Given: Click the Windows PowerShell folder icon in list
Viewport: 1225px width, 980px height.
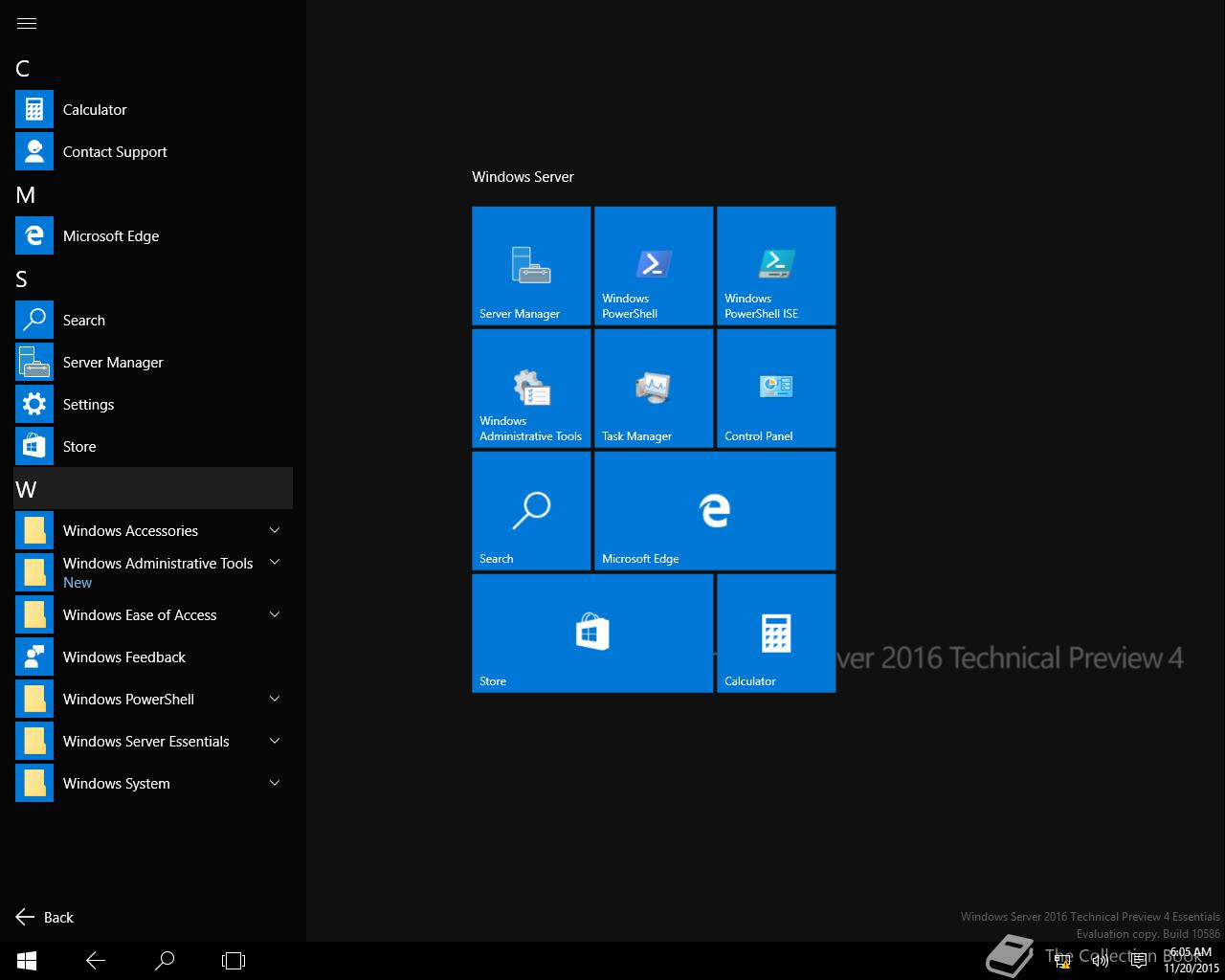Looking at the screenshot, I should click(34, 700).
